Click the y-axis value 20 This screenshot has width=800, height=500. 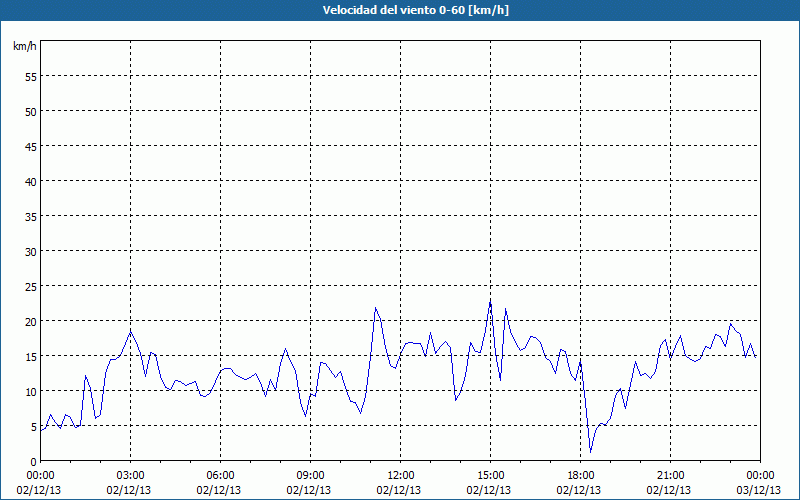(x=31, y=321)
